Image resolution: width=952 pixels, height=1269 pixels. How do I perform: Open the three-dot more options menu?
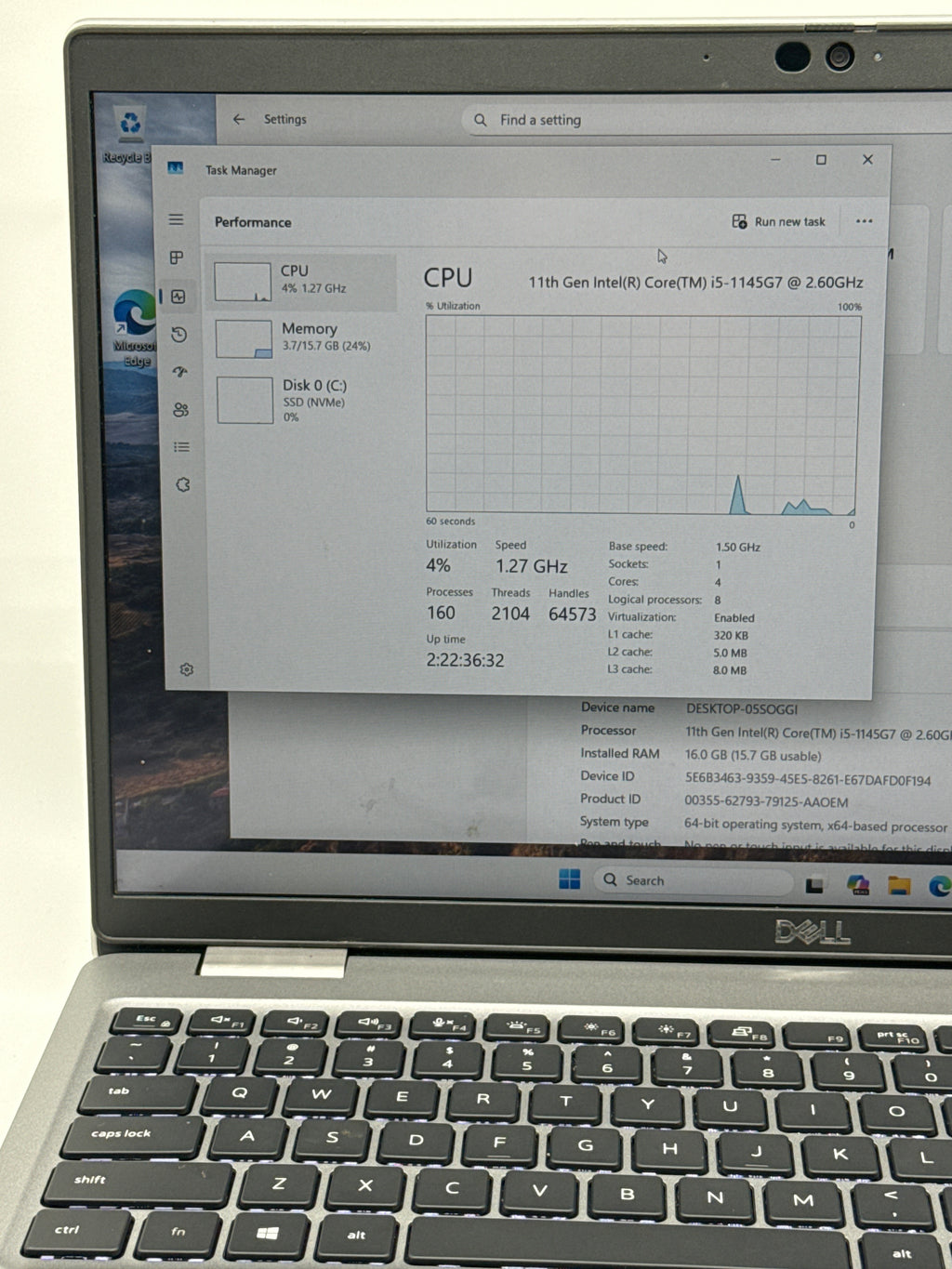point(865,221)
